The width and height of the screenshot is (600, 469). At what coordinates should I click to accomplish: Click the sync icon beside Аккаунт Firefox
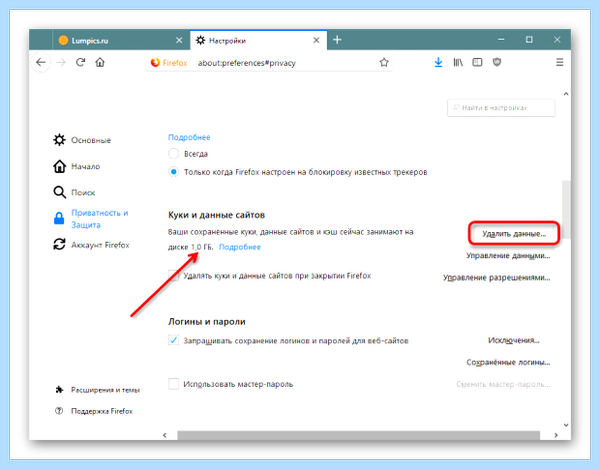pyautogui.click(x=59, y=244)
